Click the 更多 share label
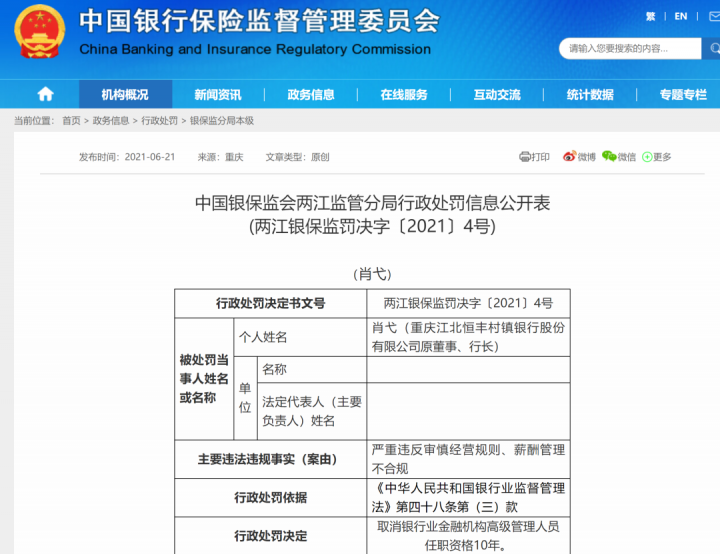Viewport: 720px width, 554px height. pyautogui.click(x=662, y=157)
